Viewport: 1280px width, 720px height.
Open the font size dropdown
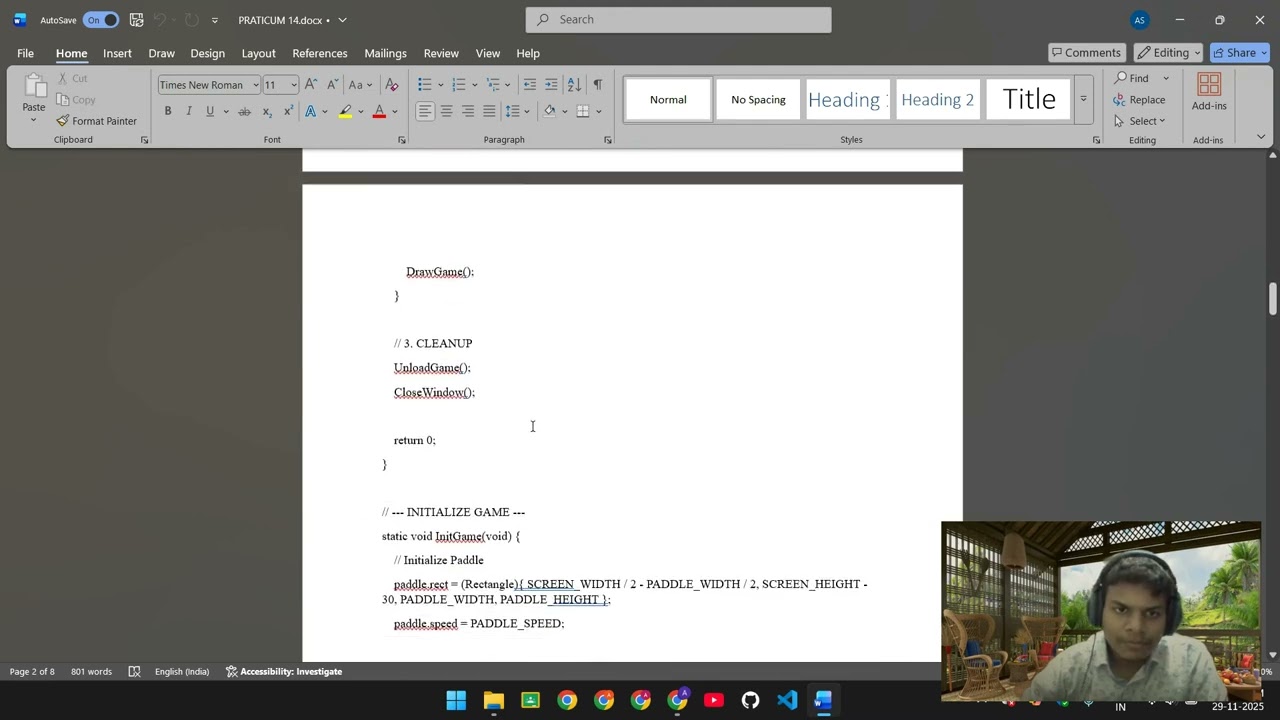coord(292,85)
